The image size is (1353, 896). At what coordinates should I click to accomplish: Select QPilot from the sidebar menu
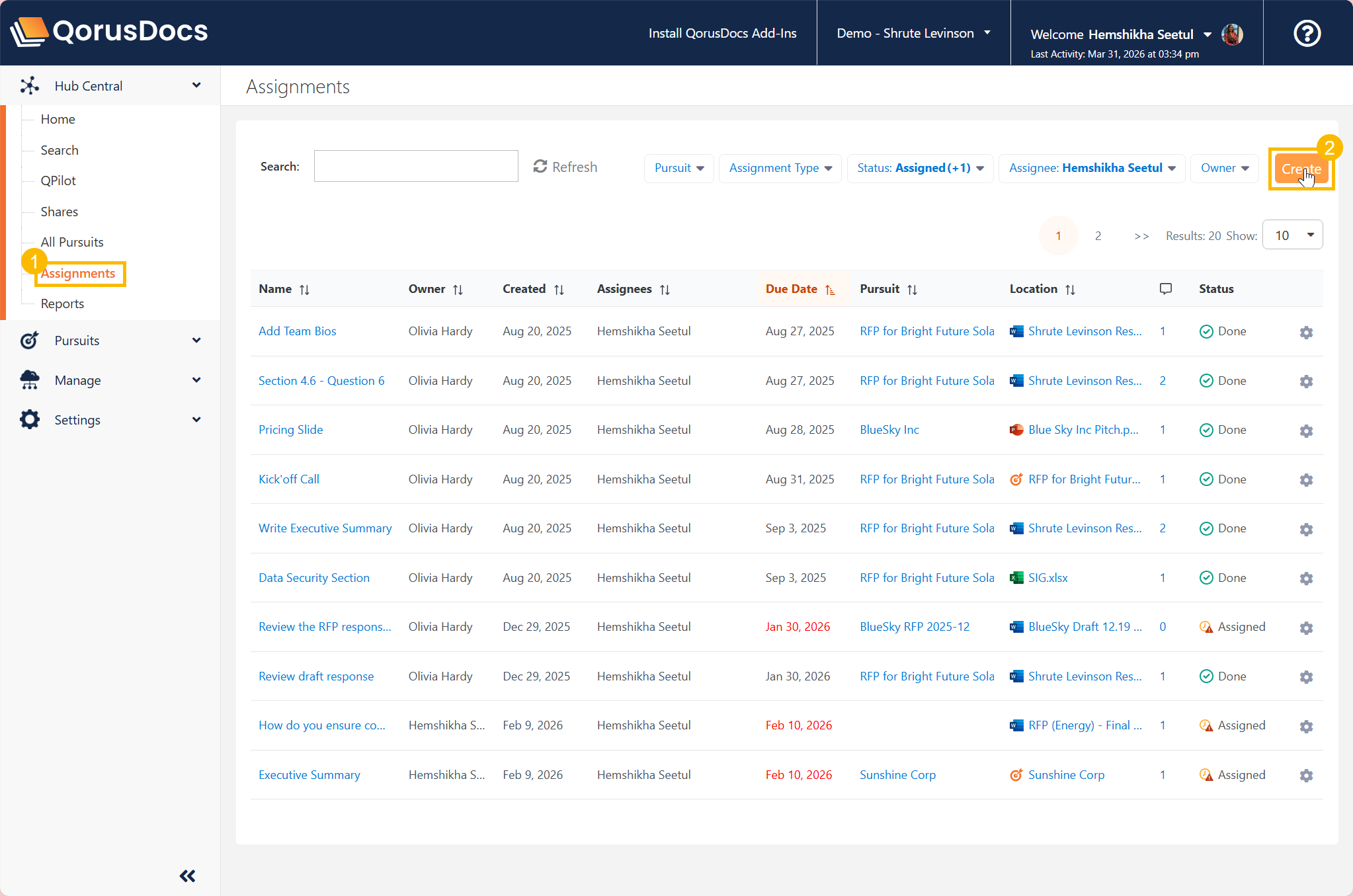pyautogui.click(x=58, y=181)
